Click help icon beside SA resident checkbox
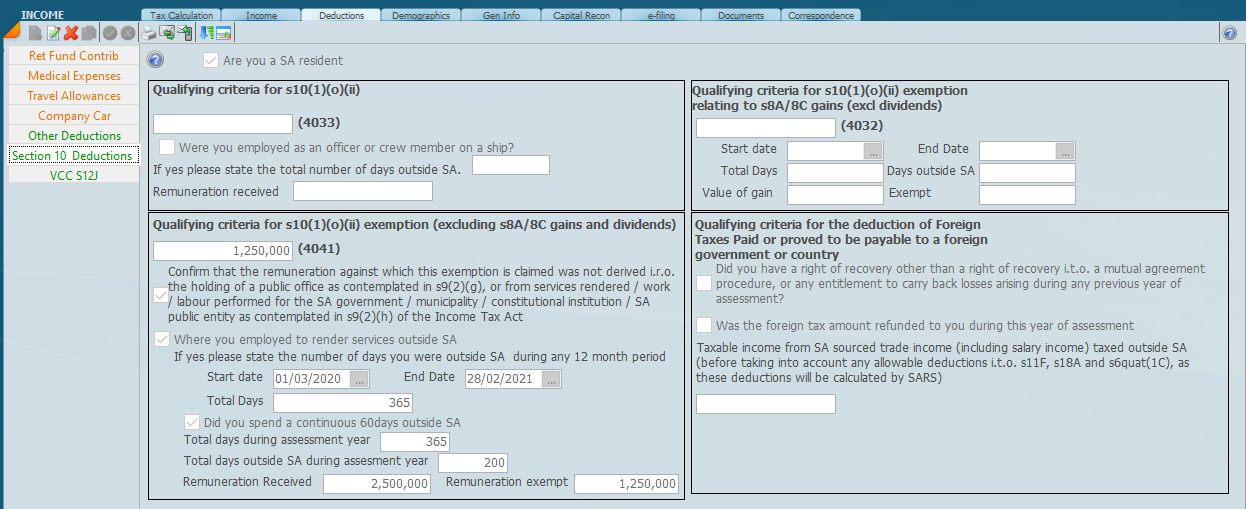1246x509 pixels. (x=155, y=60)
